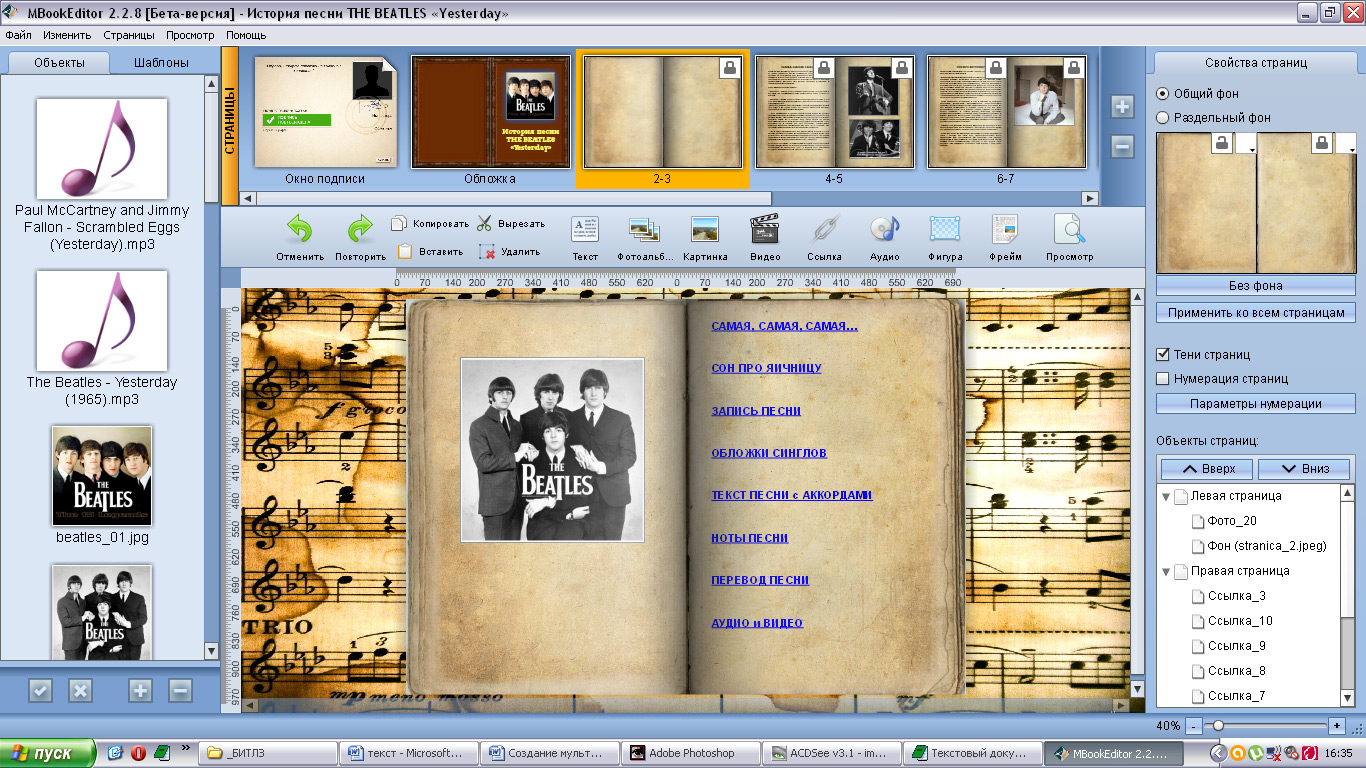Viewport: 1366px width, 768px height.
Task: Open right page background dropdown arrow
Action: click(x=1346, y=143)
